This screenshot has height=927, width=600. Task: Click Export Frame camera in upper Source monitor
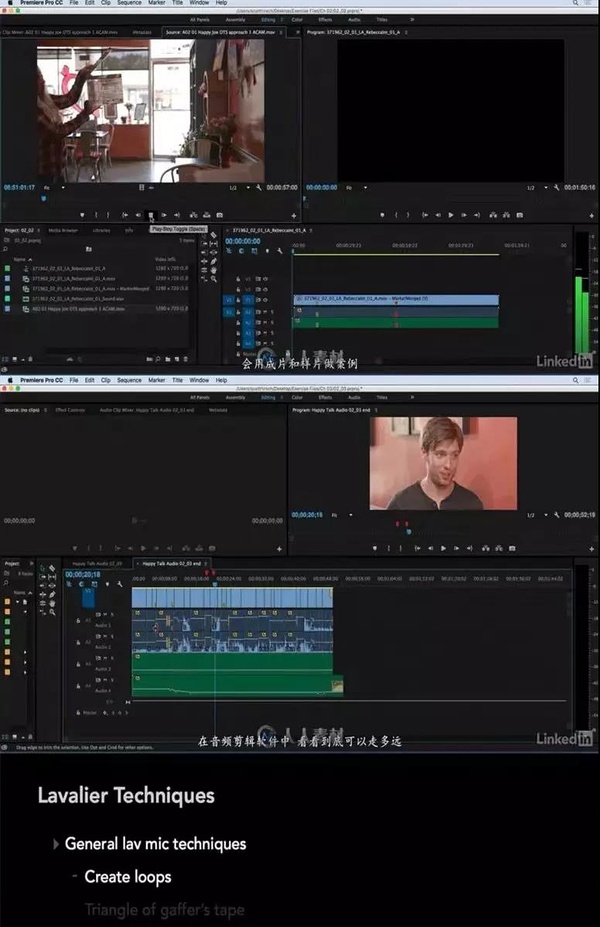coord(219,215)
